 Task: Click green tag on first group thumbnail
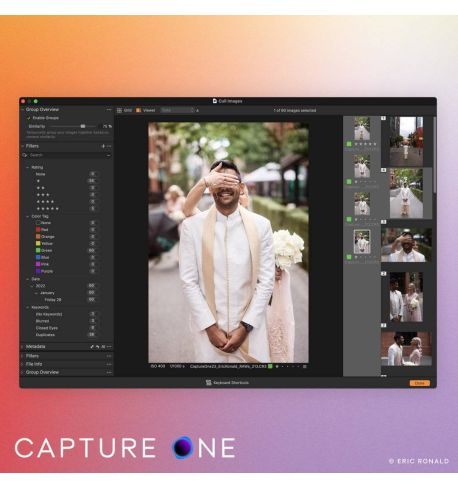pyautogui.click(x=349, y=144)
